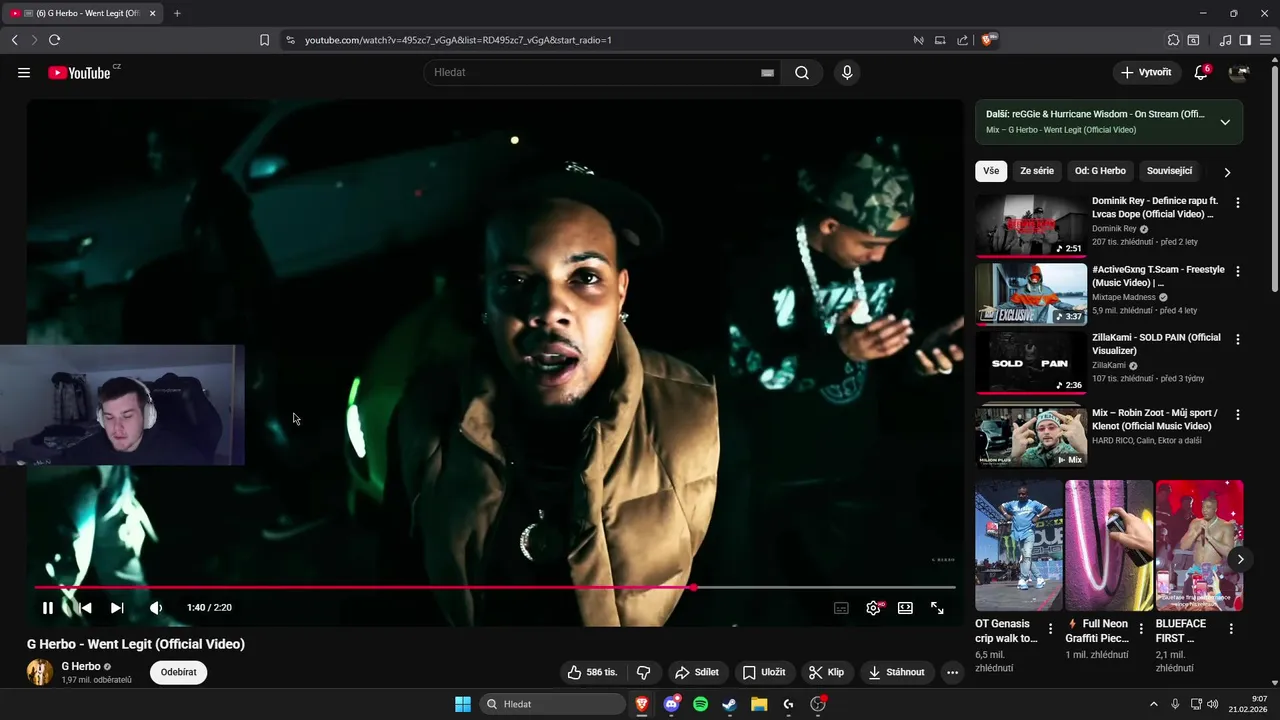Toggle theater mode

click(905, 607)
